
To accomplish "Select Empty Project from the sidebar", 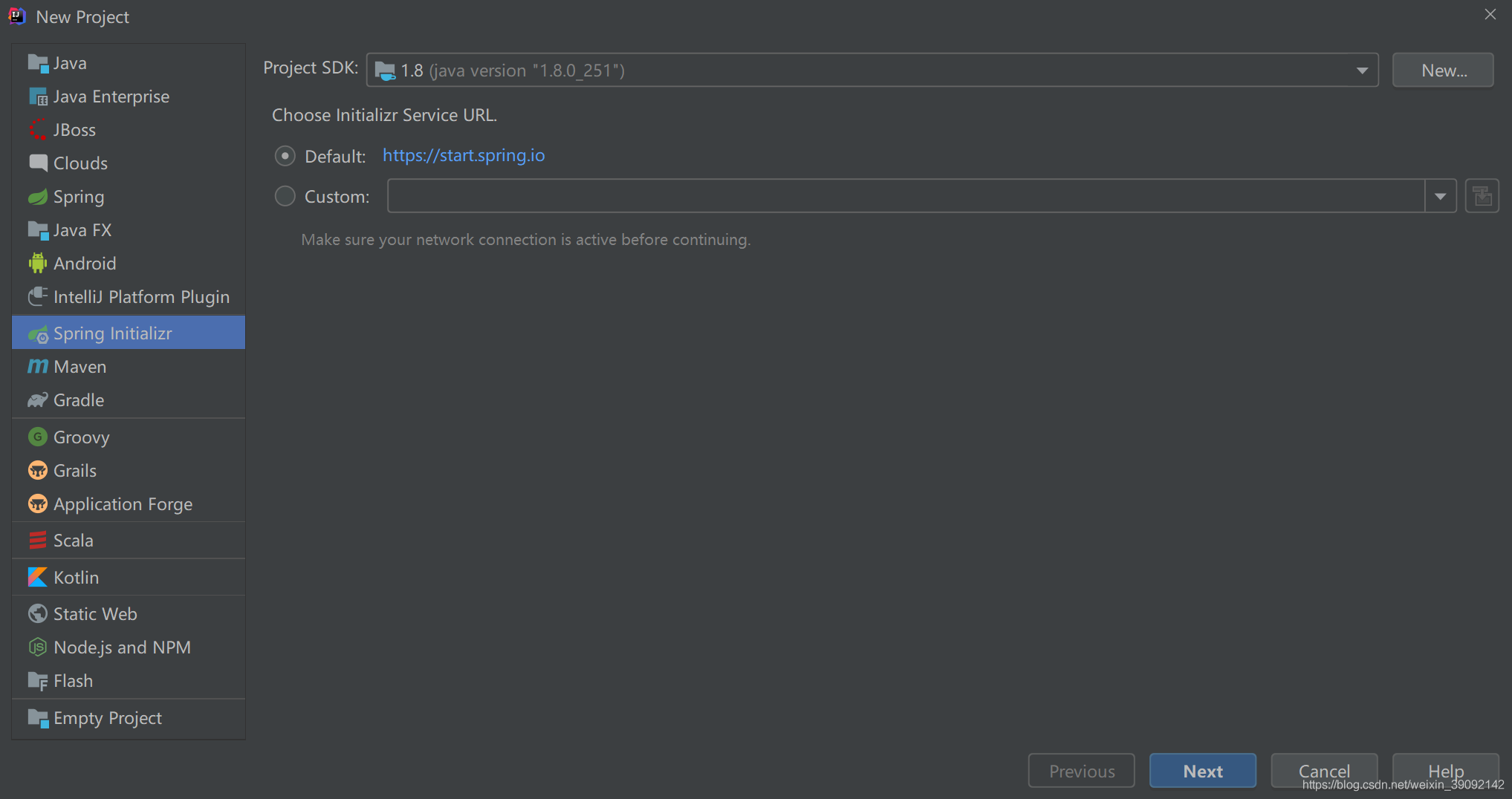I will (x=107, y=717).
